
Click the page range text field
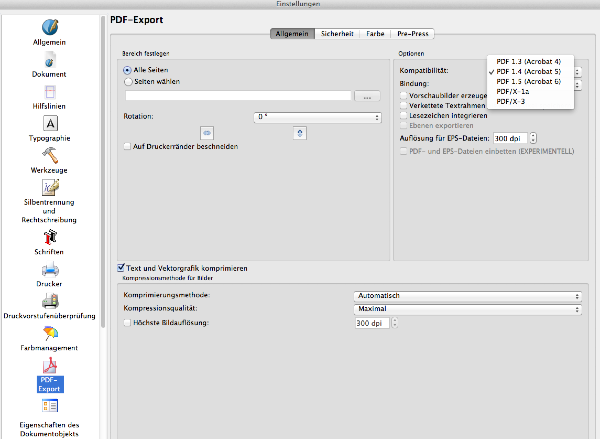point(237,97)
